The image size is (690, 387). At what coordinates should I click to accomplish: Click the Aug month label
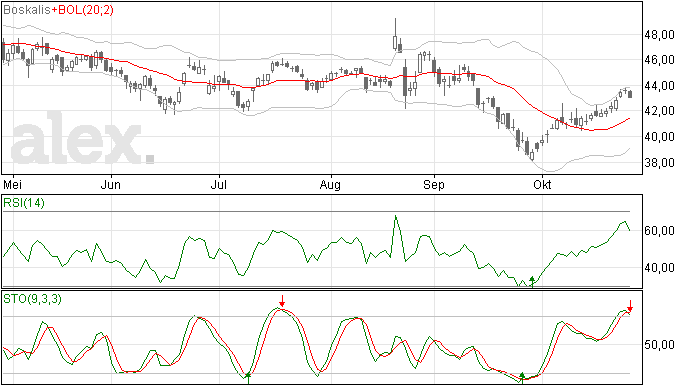pos(330,184)
